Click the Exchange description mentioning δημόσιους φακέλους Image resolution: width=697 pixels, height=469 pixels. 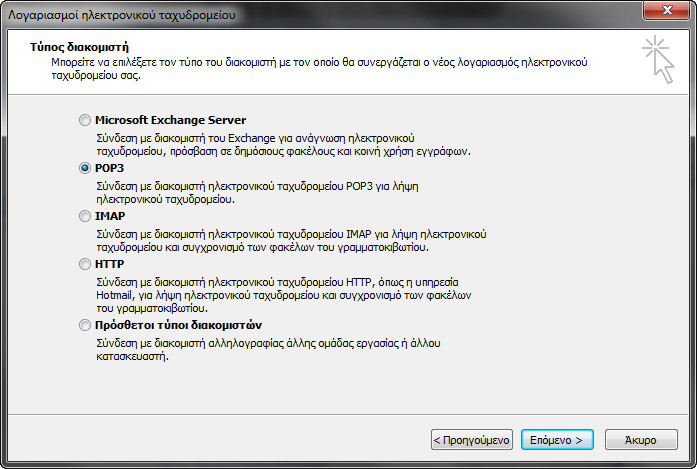(x=283, y=145)
